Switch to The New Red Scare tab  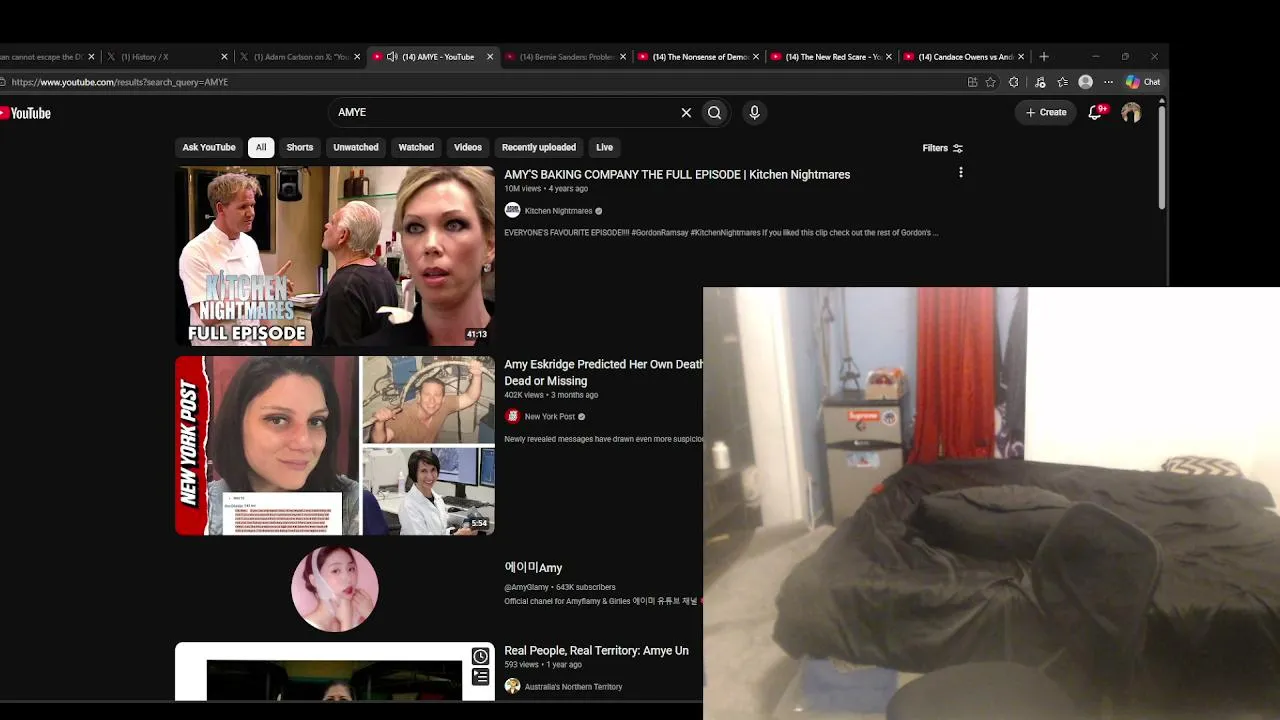[x=832, y=57]
